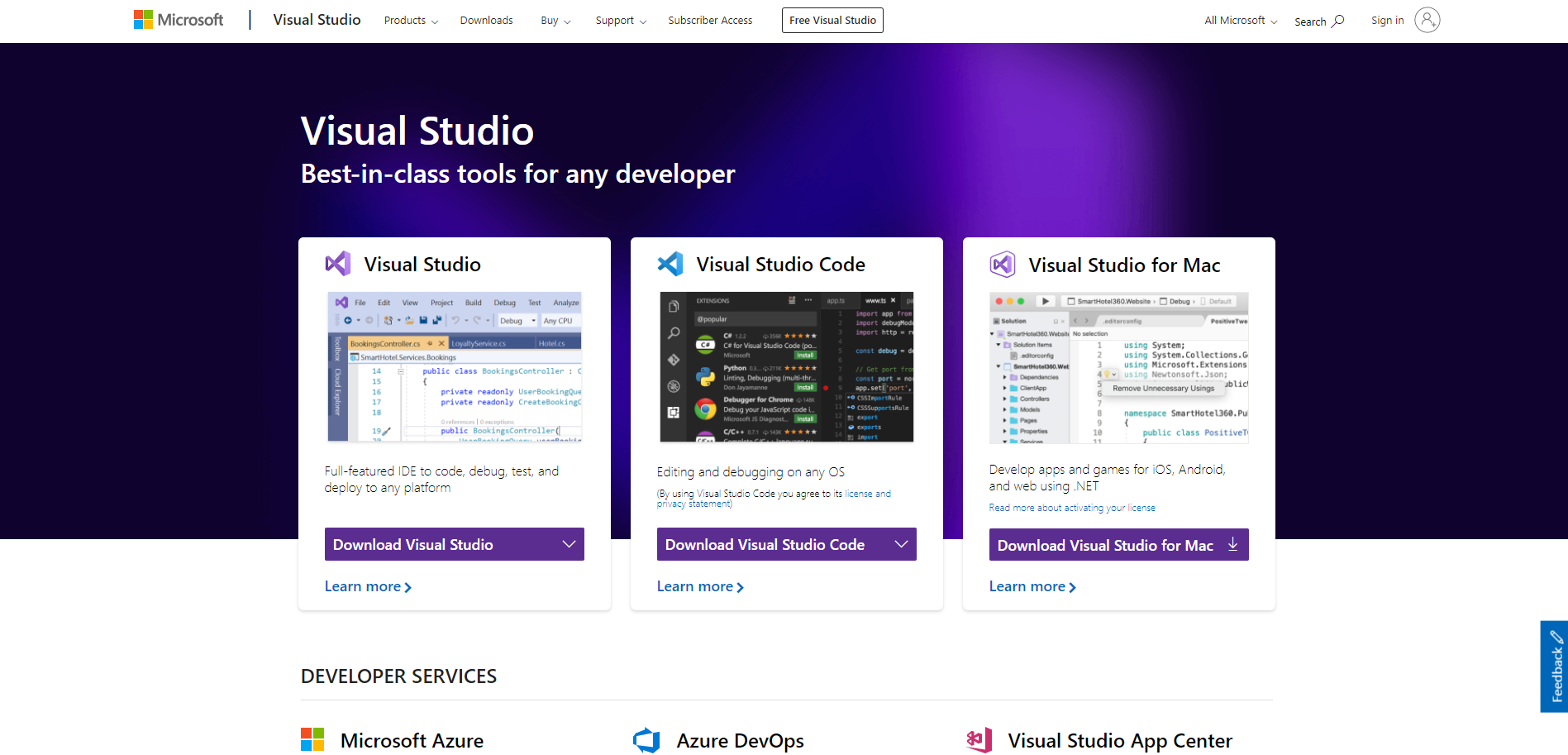
Task: Open Read more about activating your license
Action: coord(1072,508)
